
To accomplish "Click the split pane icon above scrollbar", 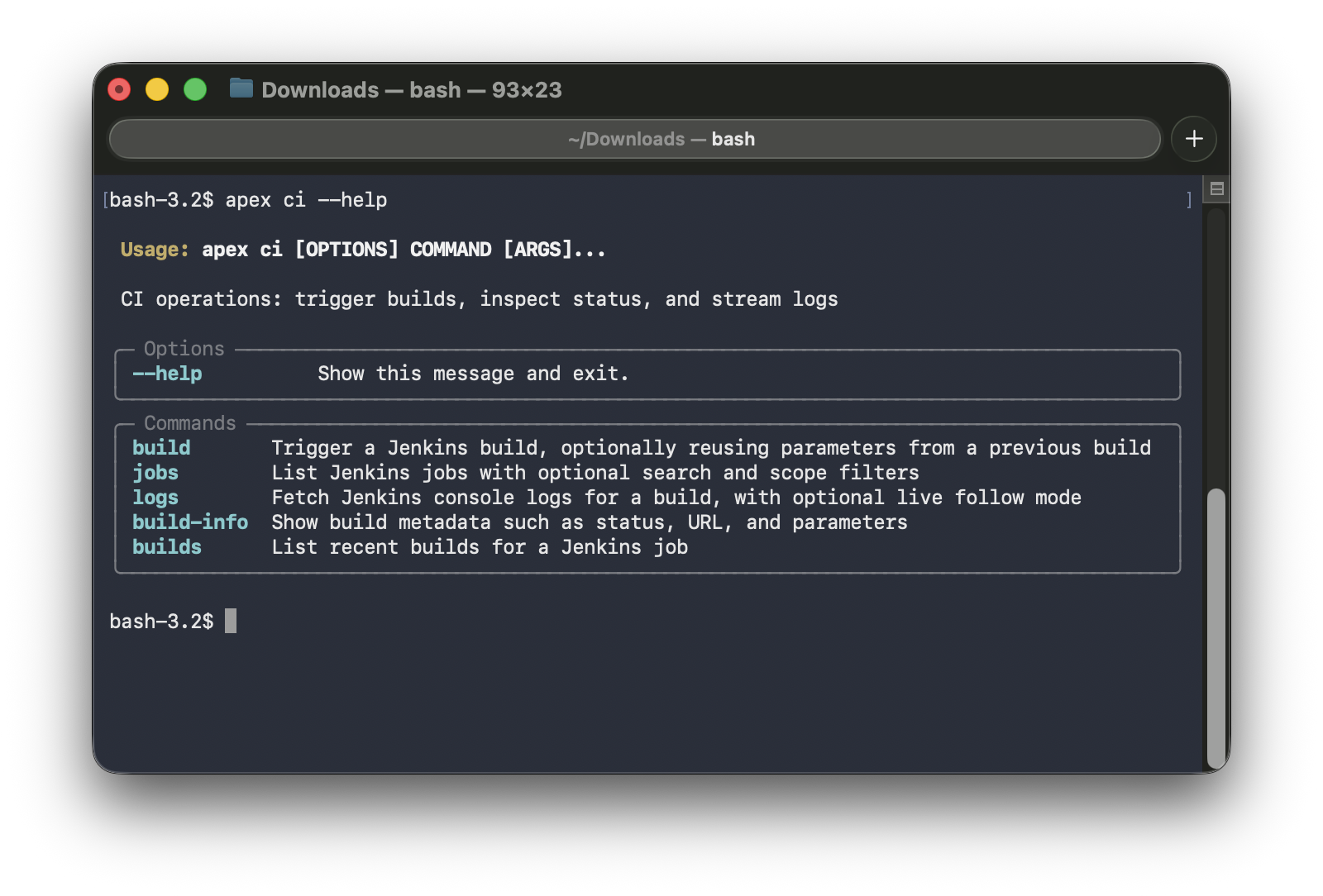I will point(1216,188).
